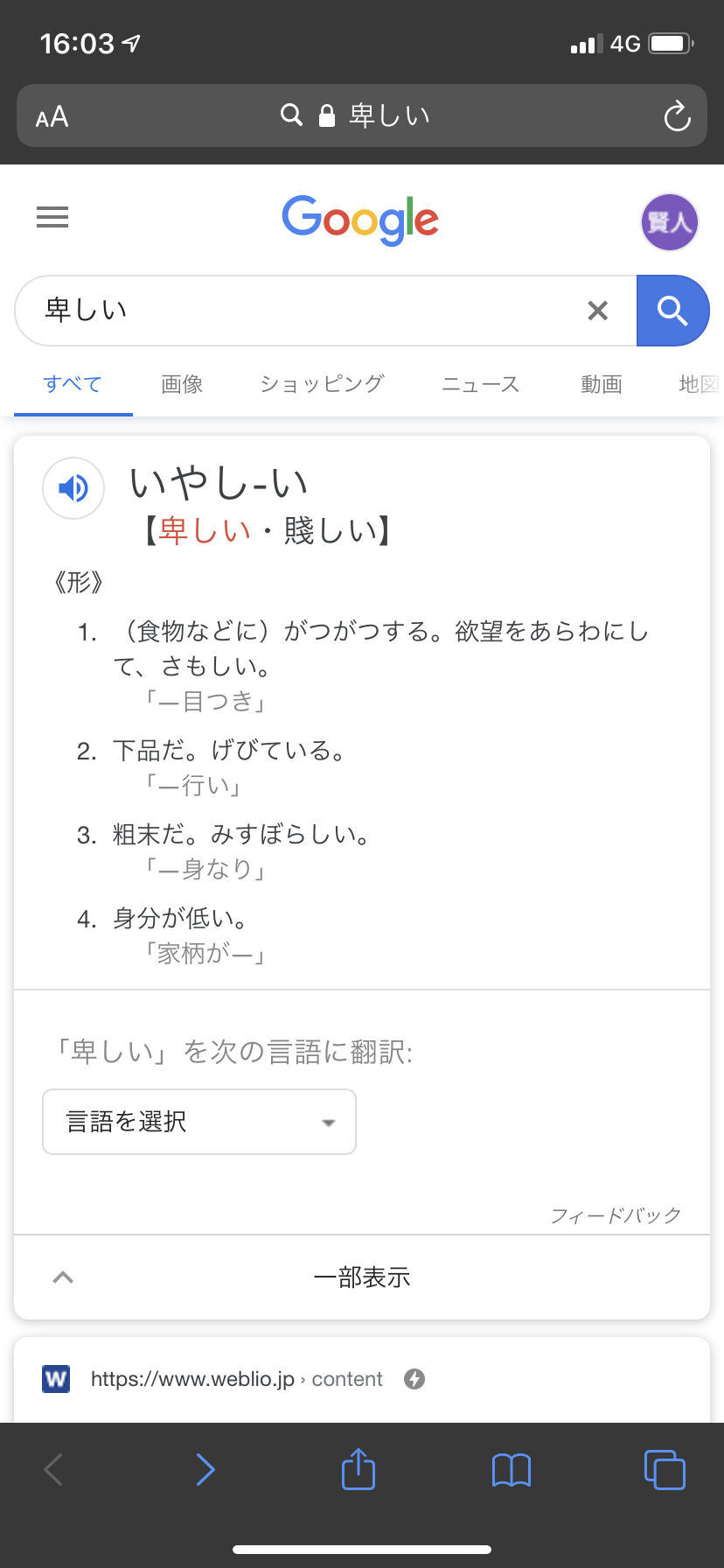Tap the blue search magnifier button
The image size is (724, 1568).
click(672, 311)
